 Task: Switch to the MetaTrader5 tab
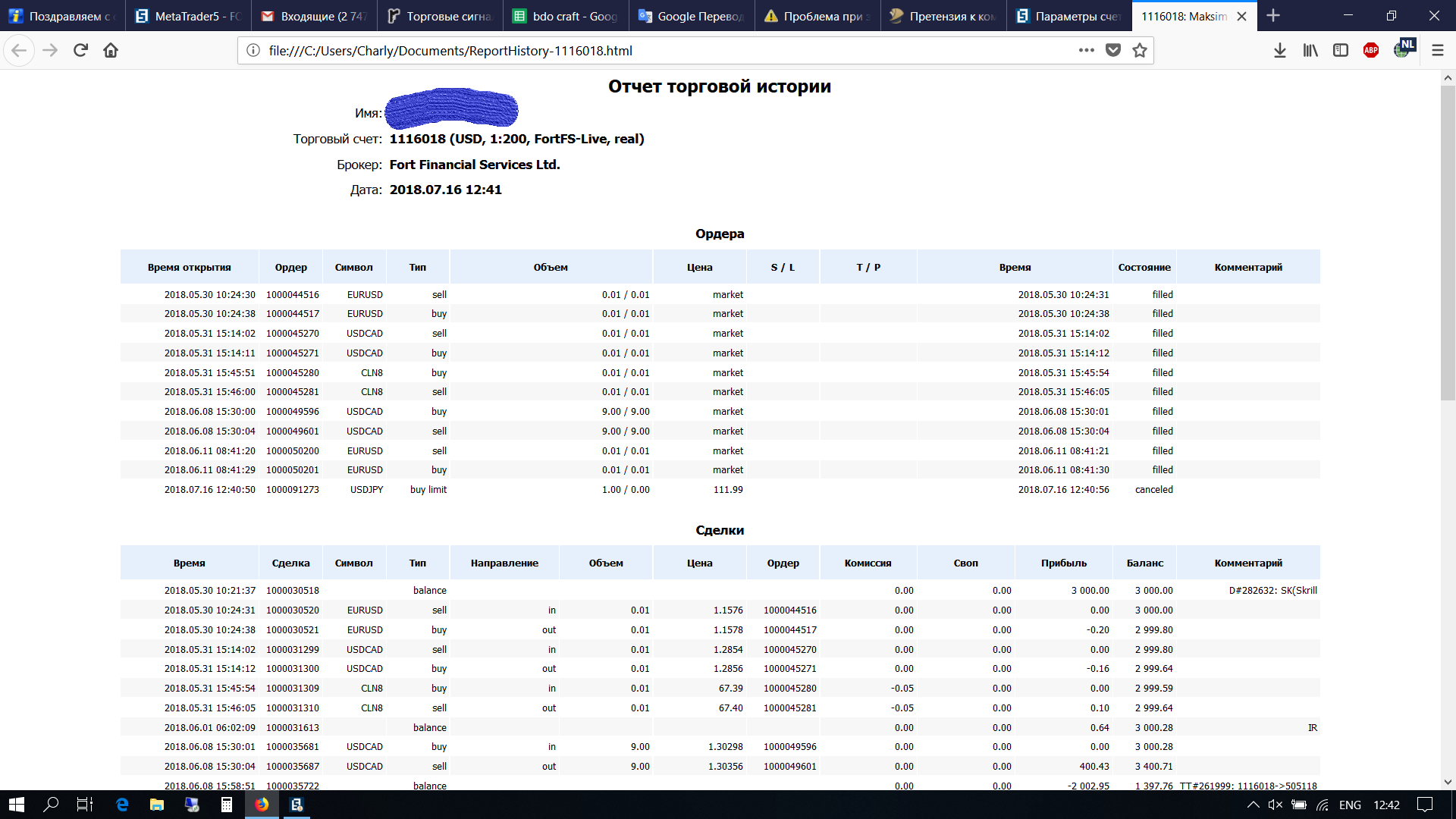coord(188,16)
